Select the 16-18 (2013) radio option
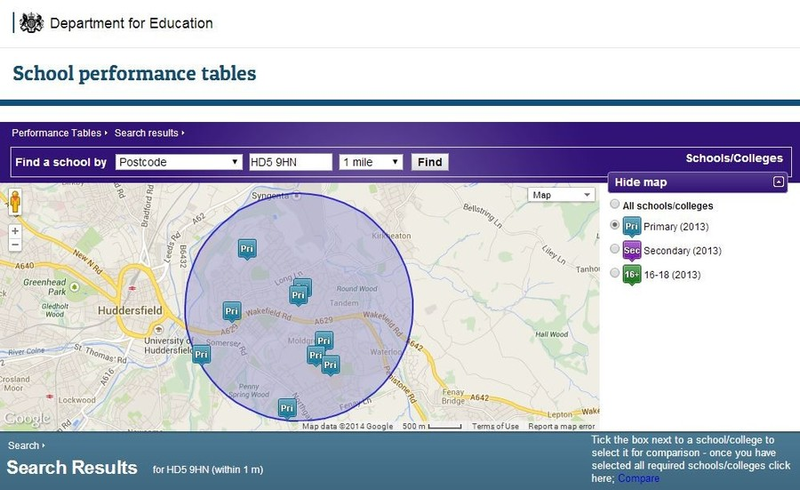The height and width of the screenshot is (490, 800). pyautogui.click(x=615, y=273)
